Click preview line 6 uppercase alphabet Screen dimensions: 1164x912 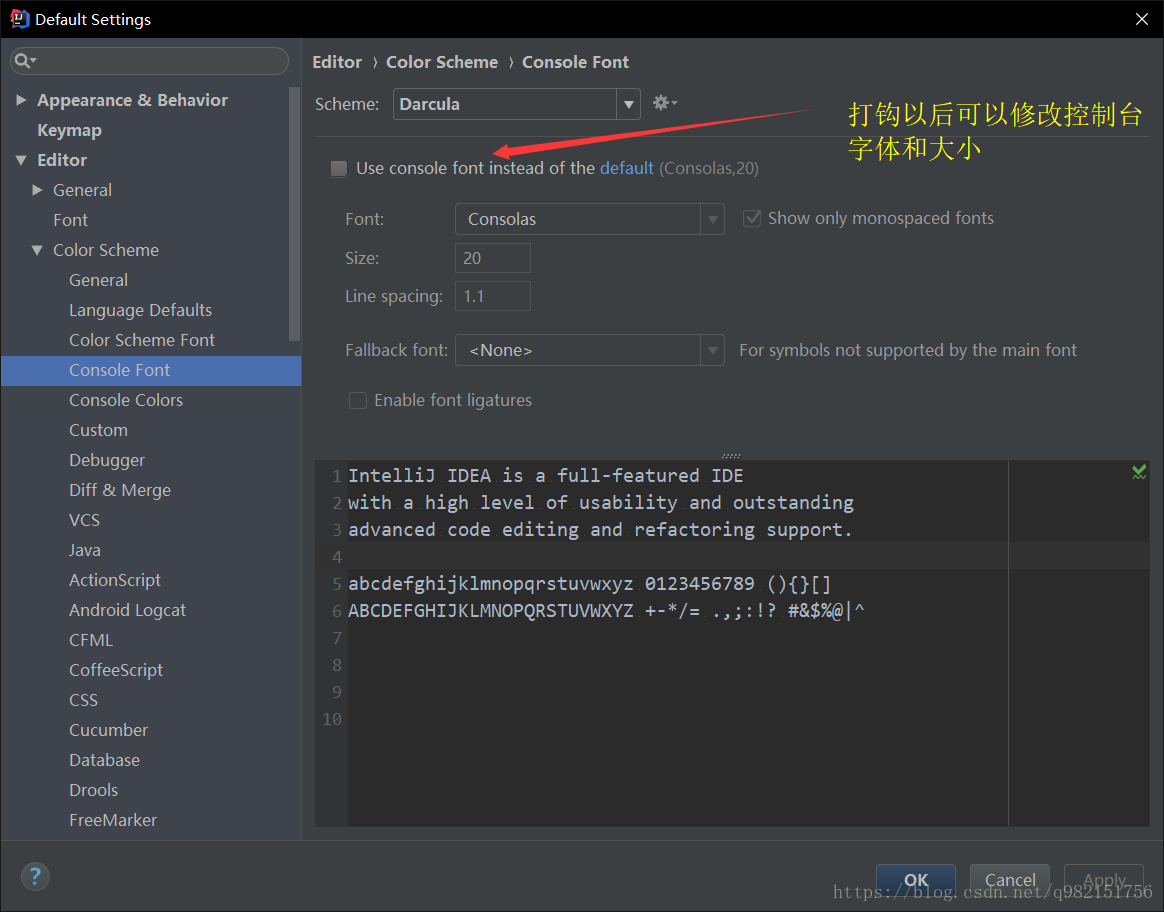tap(606, 611)
